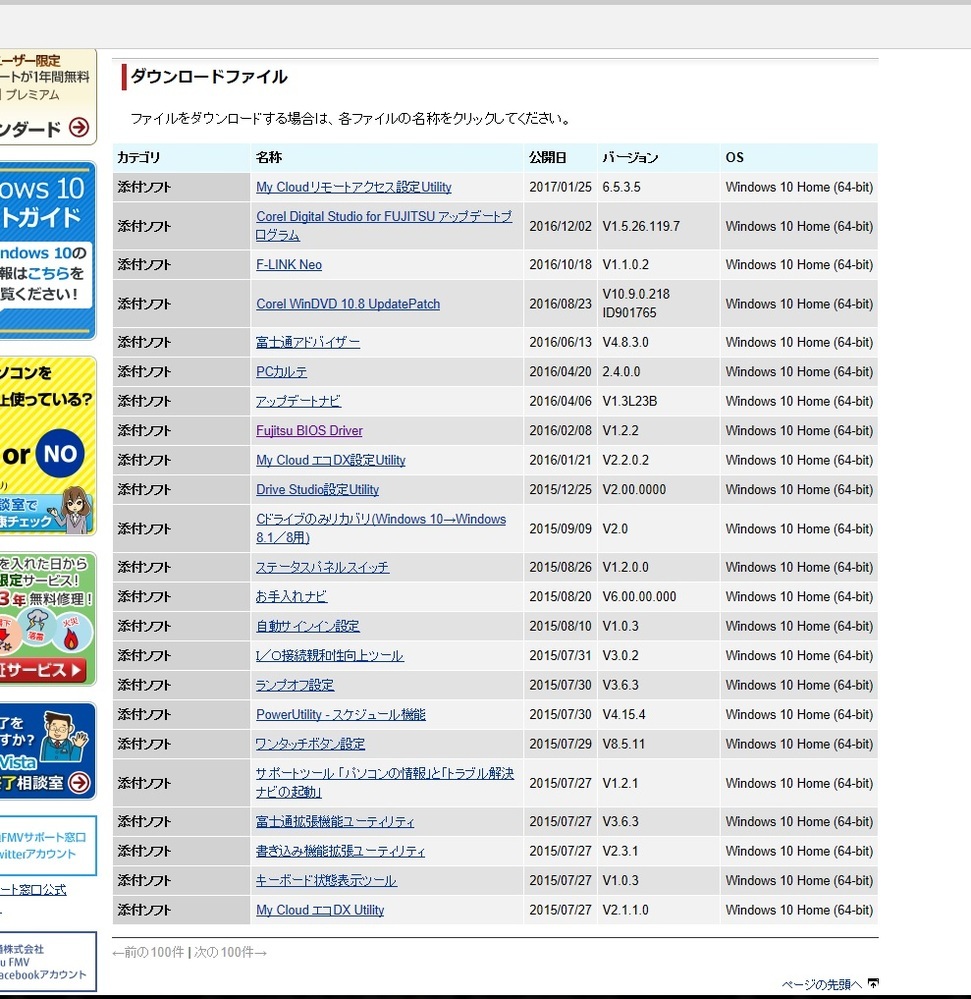Open the Windows 10 guide banner
The height and width of the screenshot is (999, 971).
(48, 251)
